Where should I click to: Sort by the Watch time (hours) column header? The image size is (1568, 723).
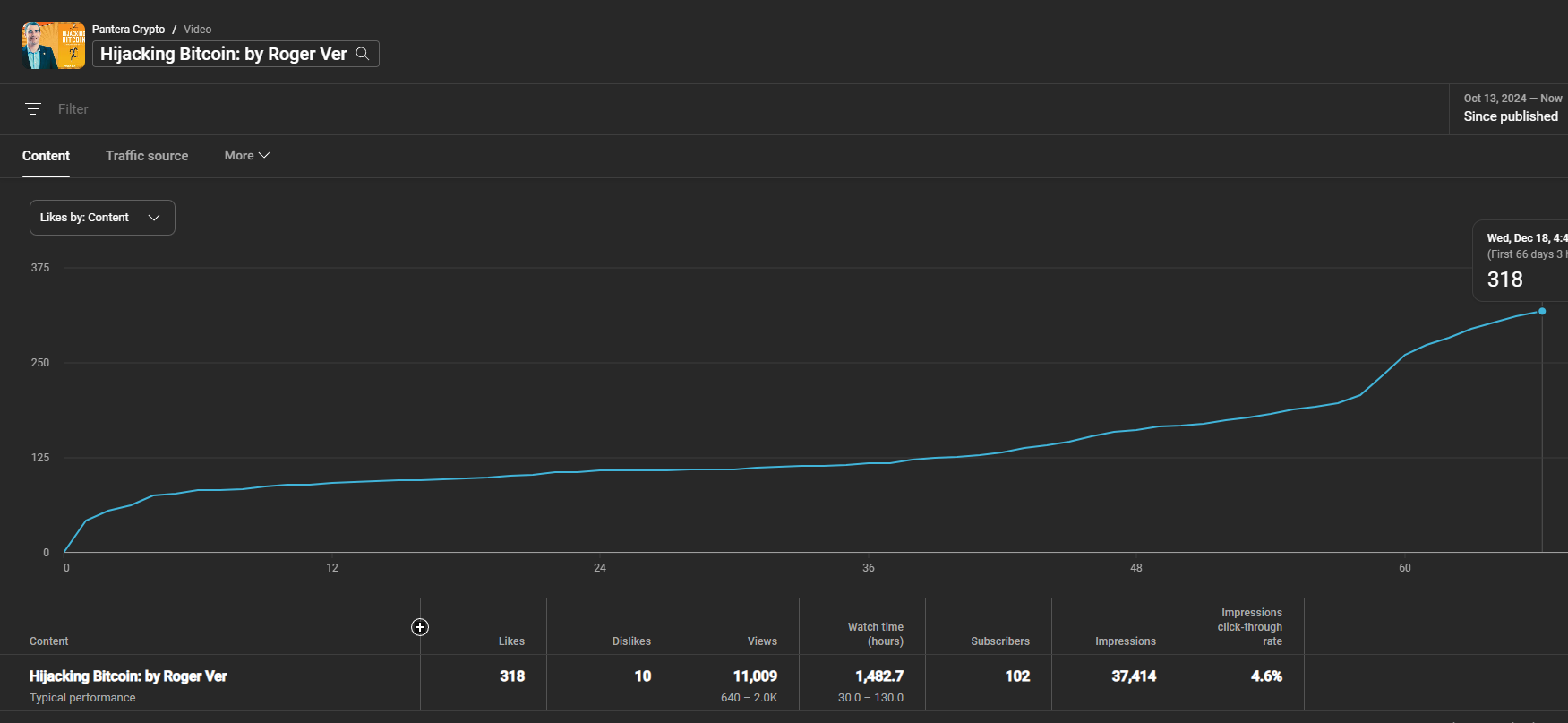(x=876, y=634)
